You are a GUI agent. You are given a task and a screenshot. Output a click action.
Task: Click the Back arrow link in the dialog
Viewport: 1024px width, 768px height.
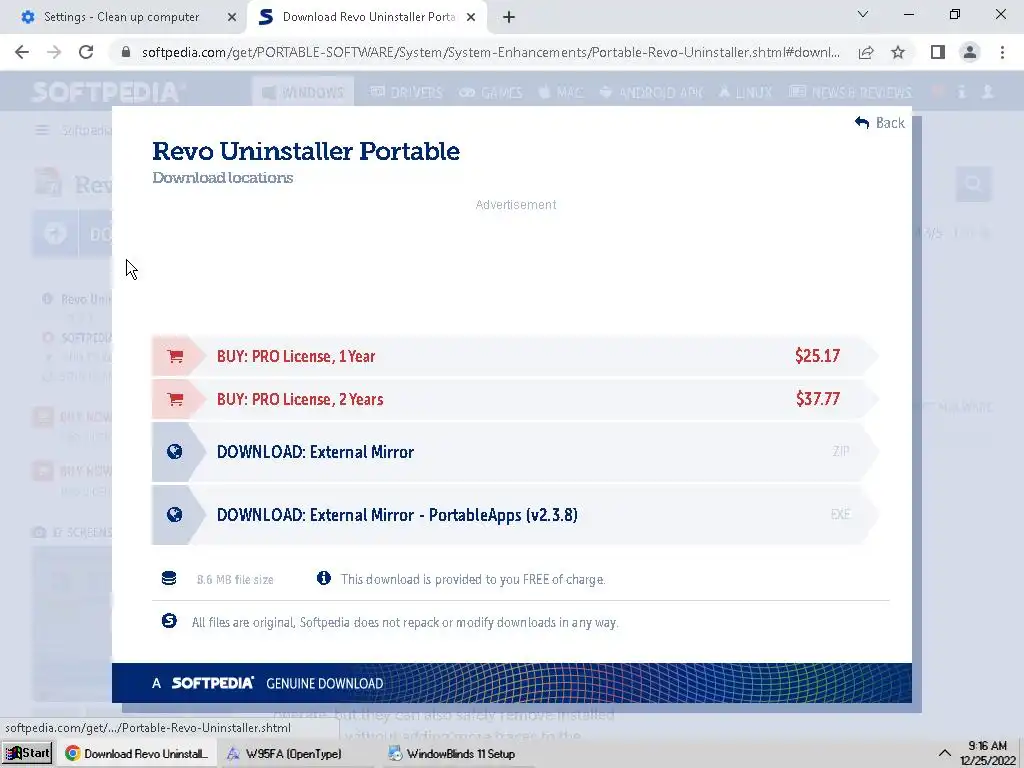tap(879, 123)
